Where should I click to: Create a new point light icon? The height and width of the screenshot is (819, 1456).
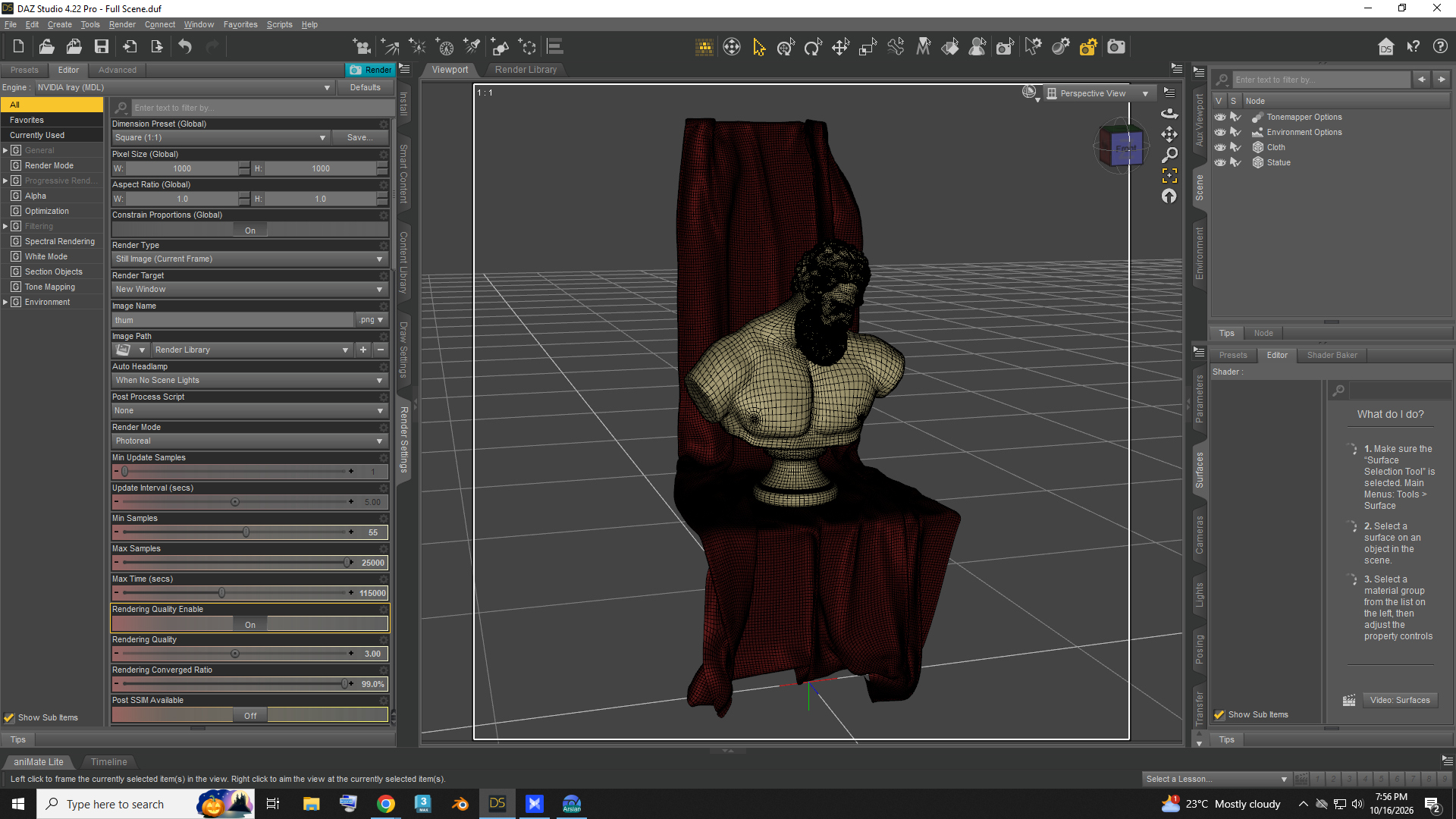coord(417,47)
